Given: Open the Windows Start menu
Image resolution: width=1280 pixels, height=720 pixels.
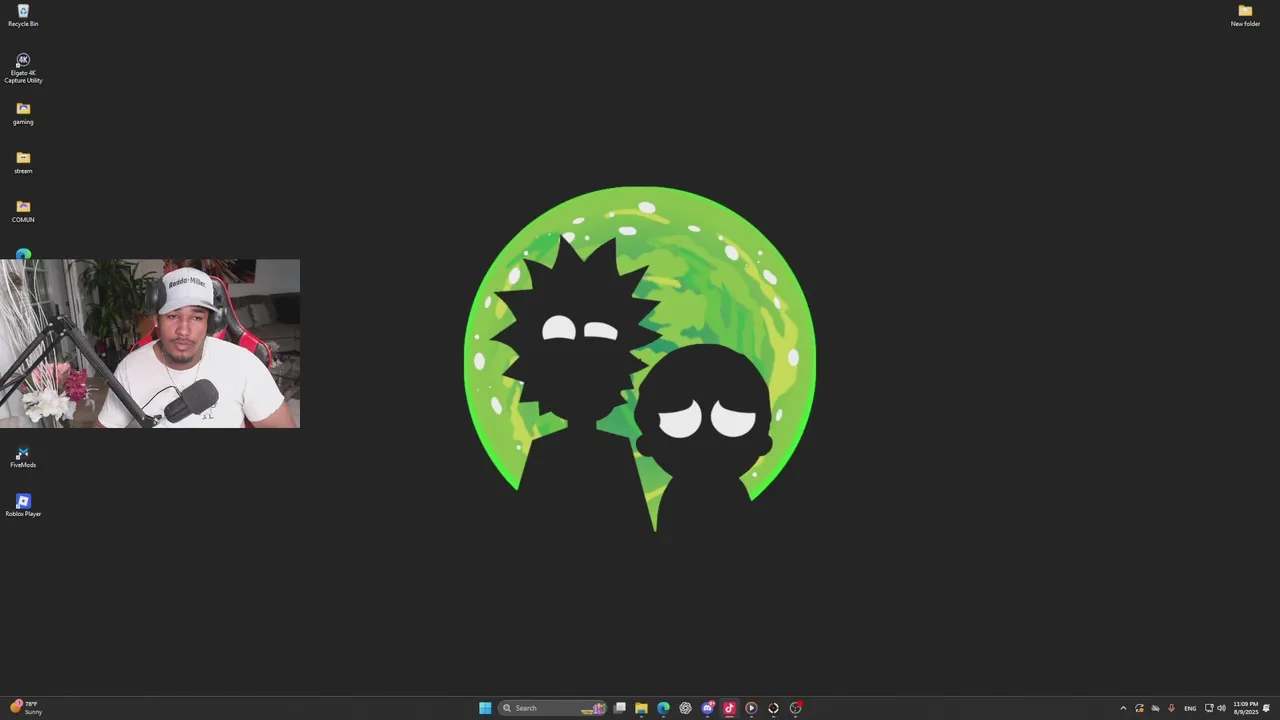Looking at the screenshot, I should point(485,708).
